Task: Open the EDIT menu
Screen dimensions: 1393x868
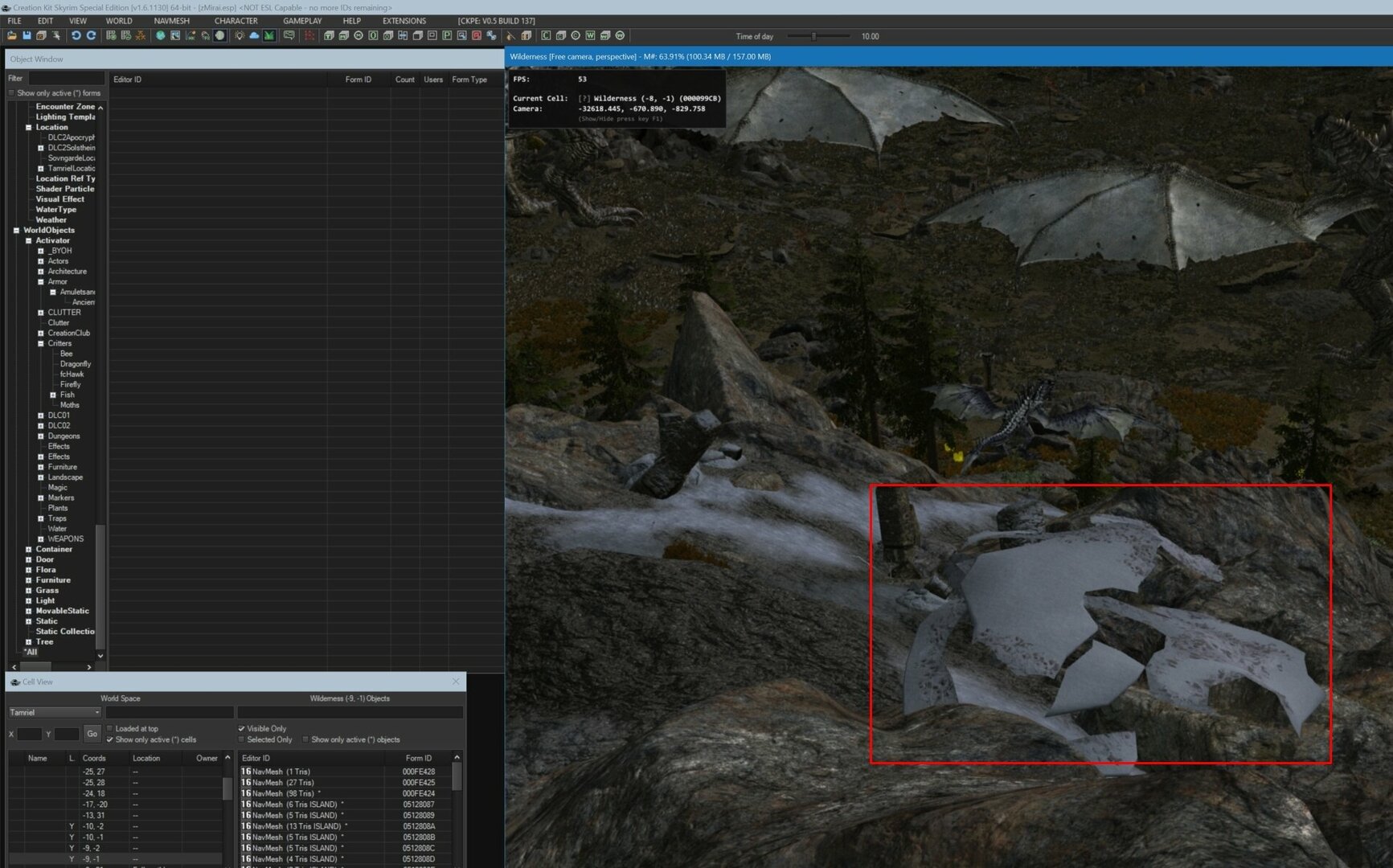Action: (x=45, y=21)
